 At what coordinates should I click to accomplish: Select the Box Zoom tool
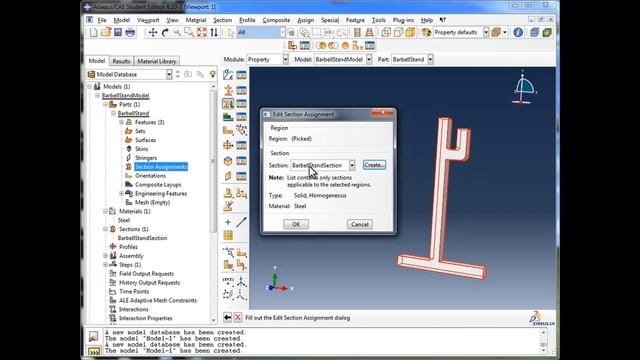[189, 32]
